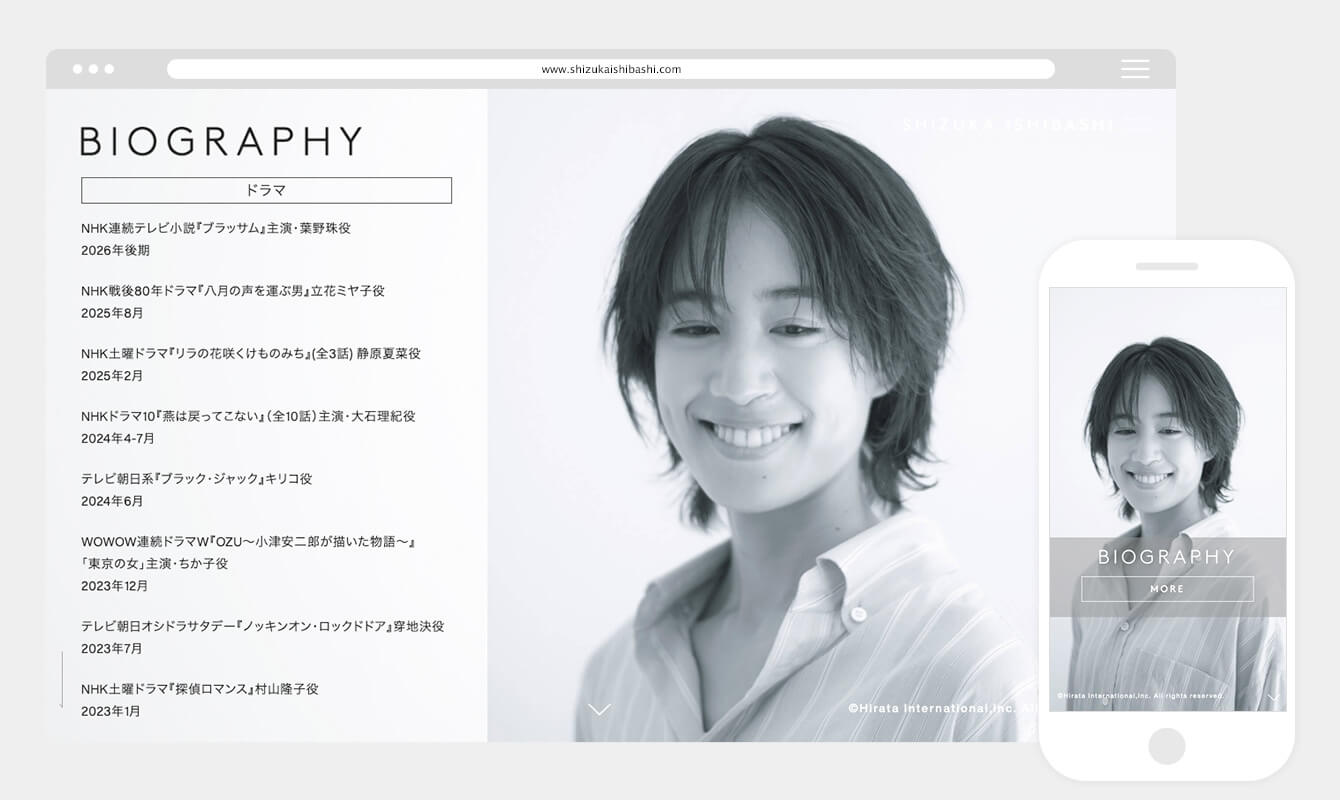Viewport: 1340px width, 800px height.
Task: Tap the MORE button on the phone
Action: [x=1167, y=589]
